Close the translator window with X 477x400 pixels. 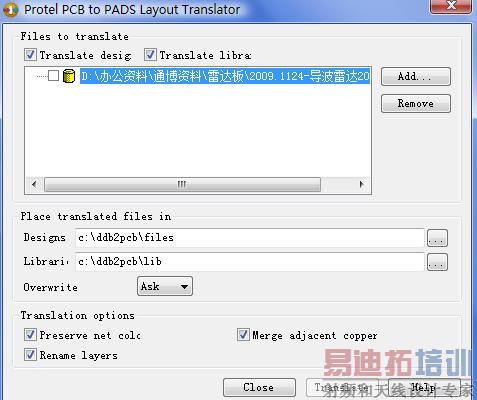(x=451, y=6)
